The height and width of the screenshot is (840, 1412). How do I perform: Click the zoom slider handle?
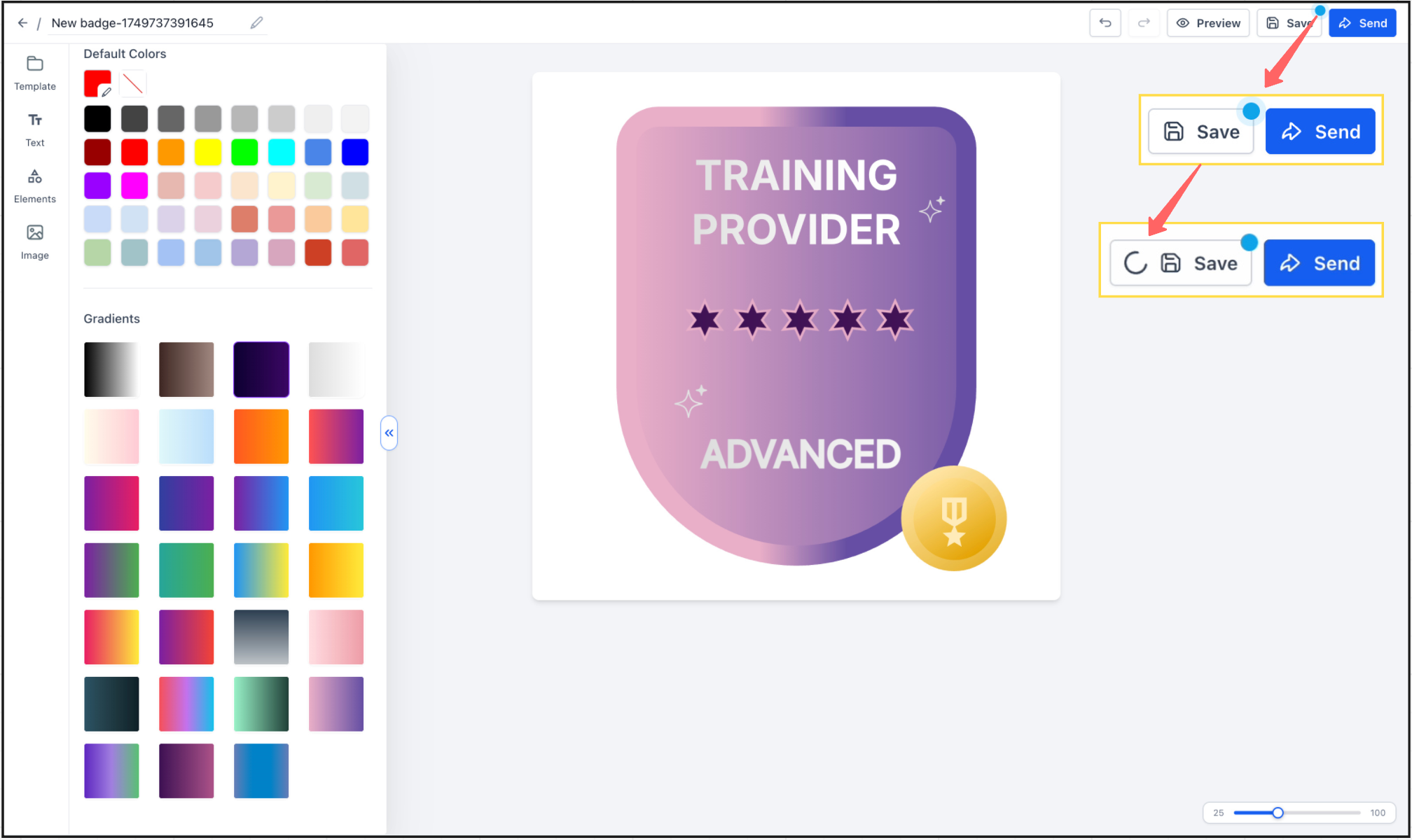tap(1278, 813)
